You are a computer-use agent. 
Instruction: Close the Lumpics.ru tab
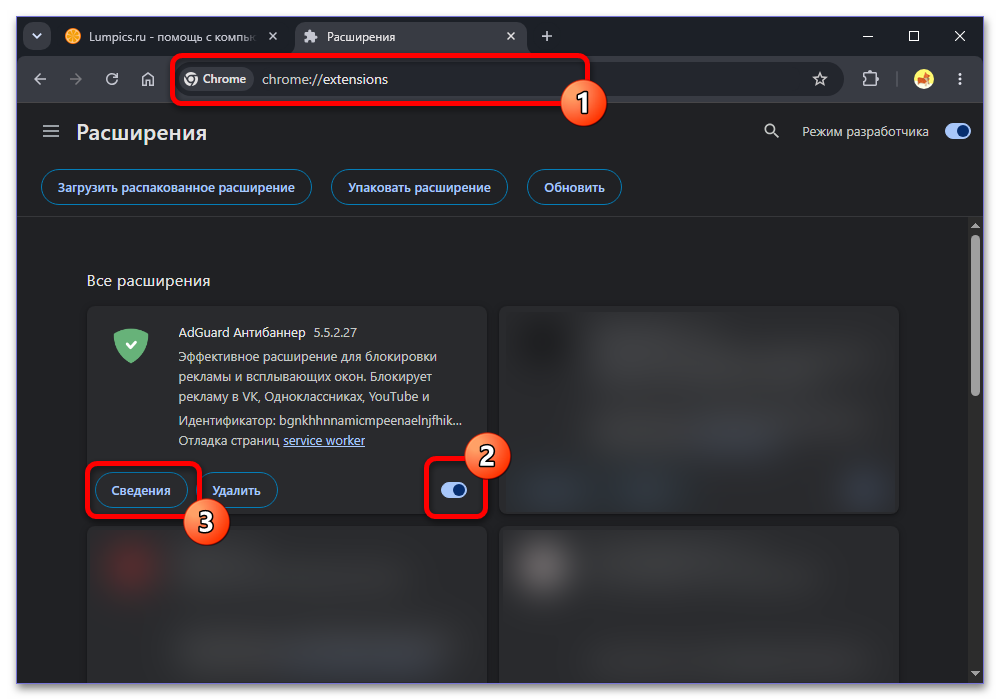tap(273, 36)
